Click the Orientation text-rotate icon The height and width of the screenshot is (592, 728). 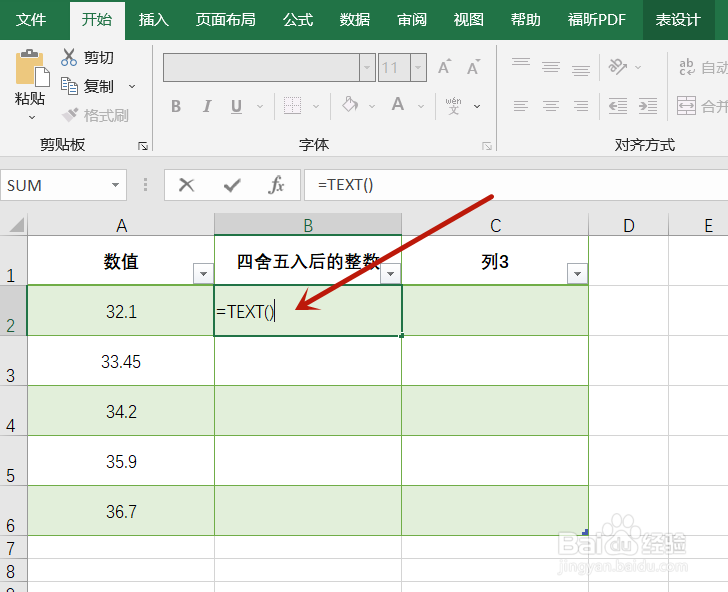point(618,67)
